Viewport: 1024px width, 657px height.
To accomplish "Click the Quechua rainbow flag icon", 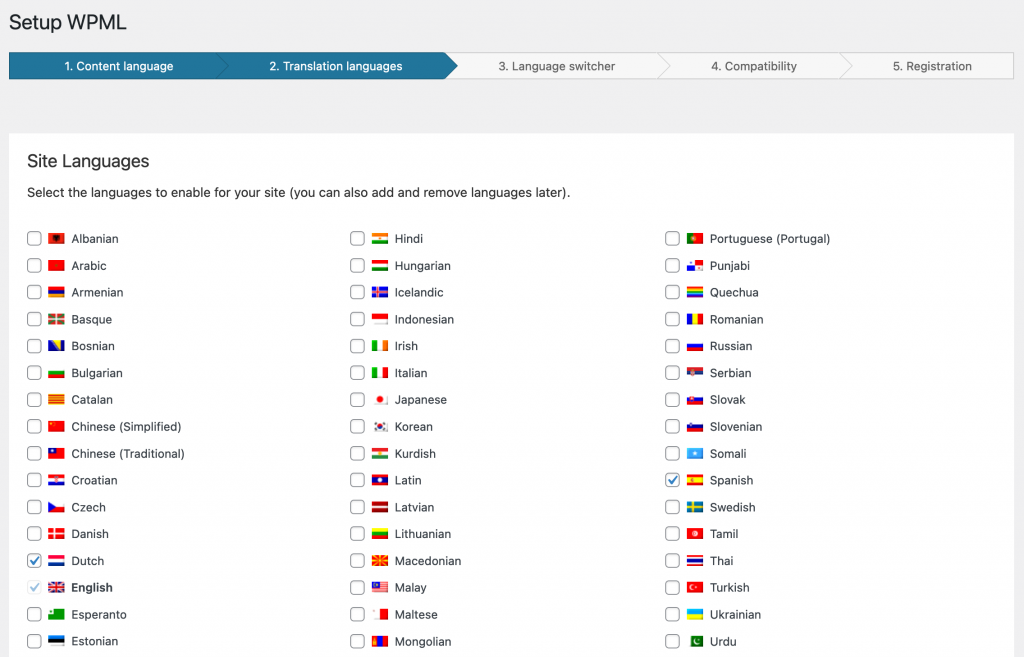I will click(x=695, y=293).
